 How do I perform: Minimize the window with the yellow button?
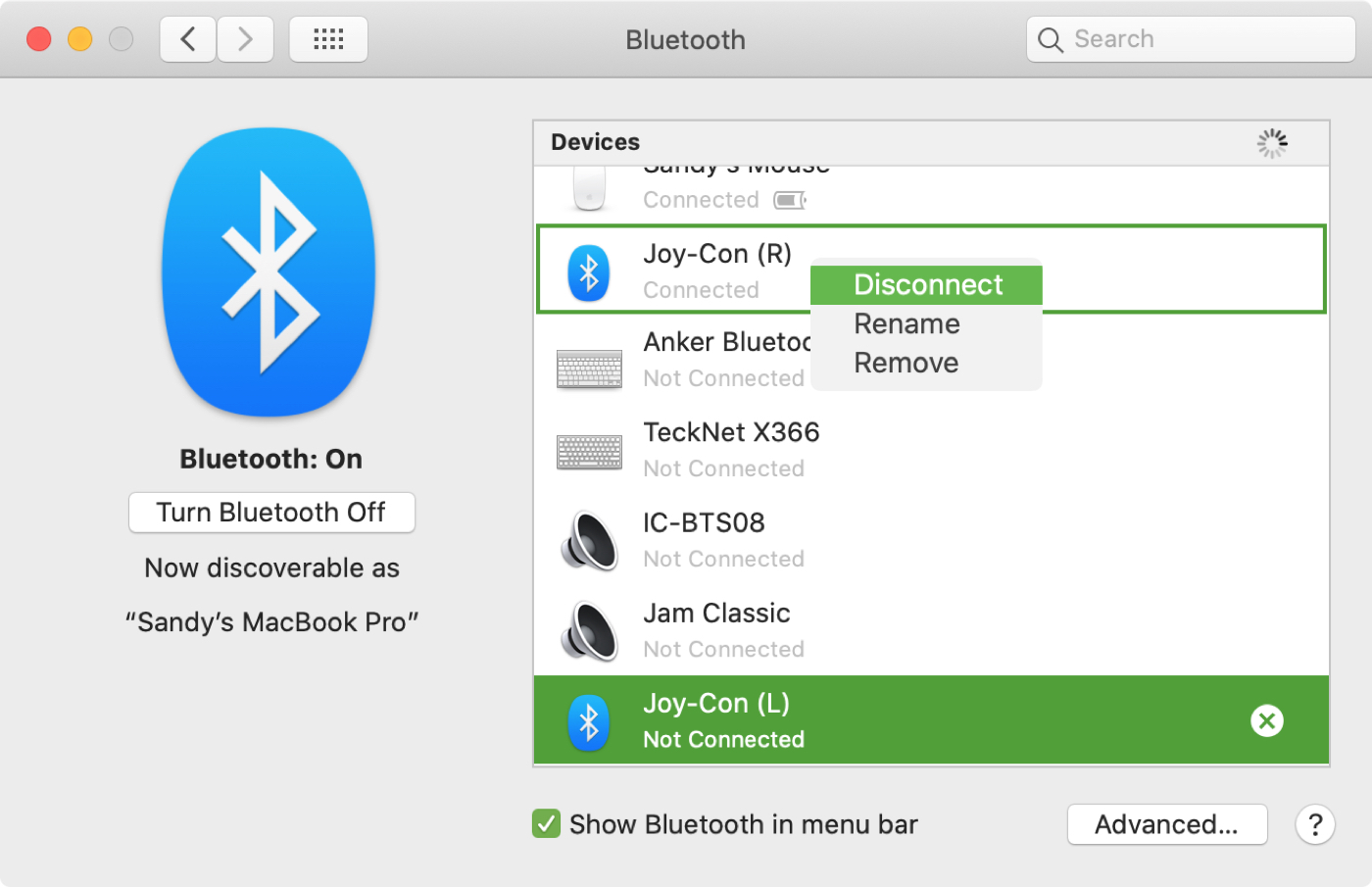[80, 39]
